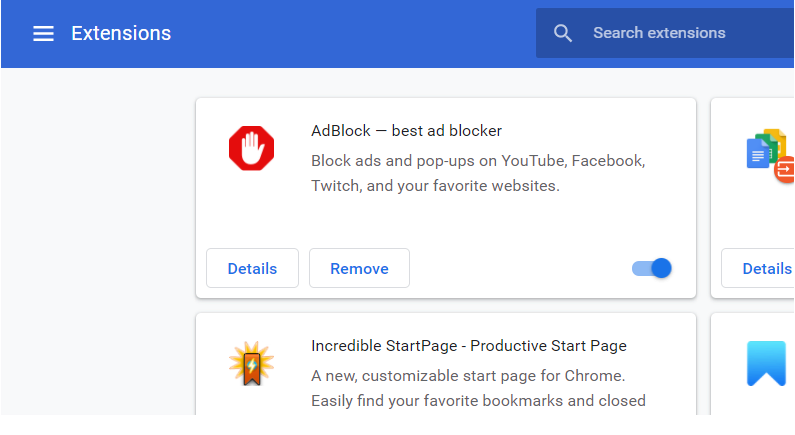Image resolution: width=795 pixels, height=435 pixels.
Task: Remove the AdBlock extension
Action: click(359, 268)
